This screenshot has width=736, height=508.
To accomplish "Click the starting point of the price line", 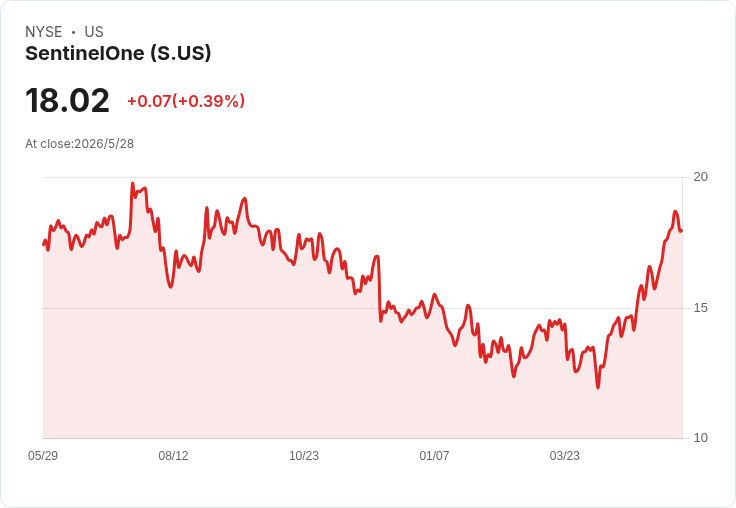I will 44,245.
